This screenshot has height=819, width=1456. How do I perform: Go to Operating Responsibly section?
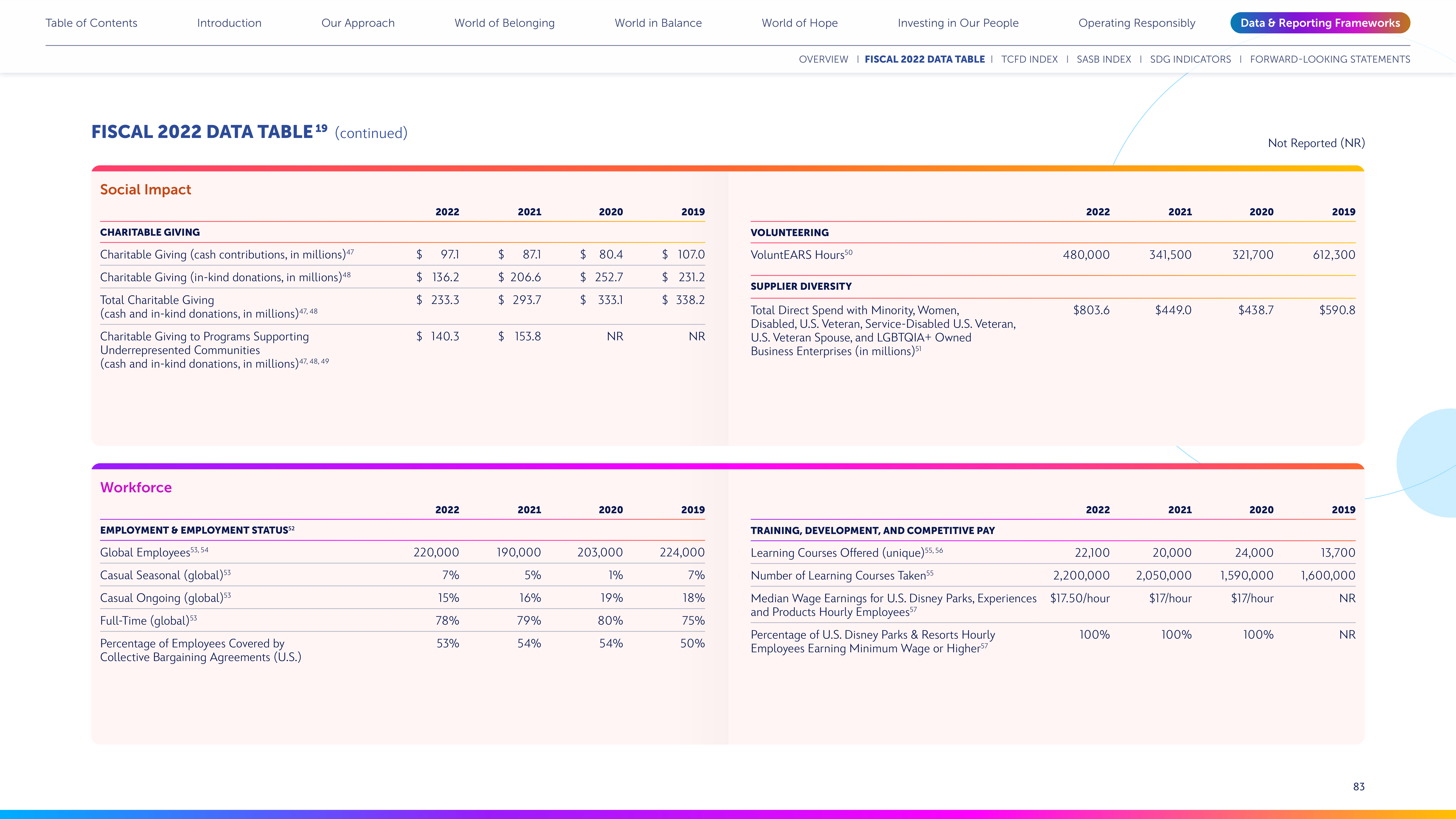coord(1137,23)
